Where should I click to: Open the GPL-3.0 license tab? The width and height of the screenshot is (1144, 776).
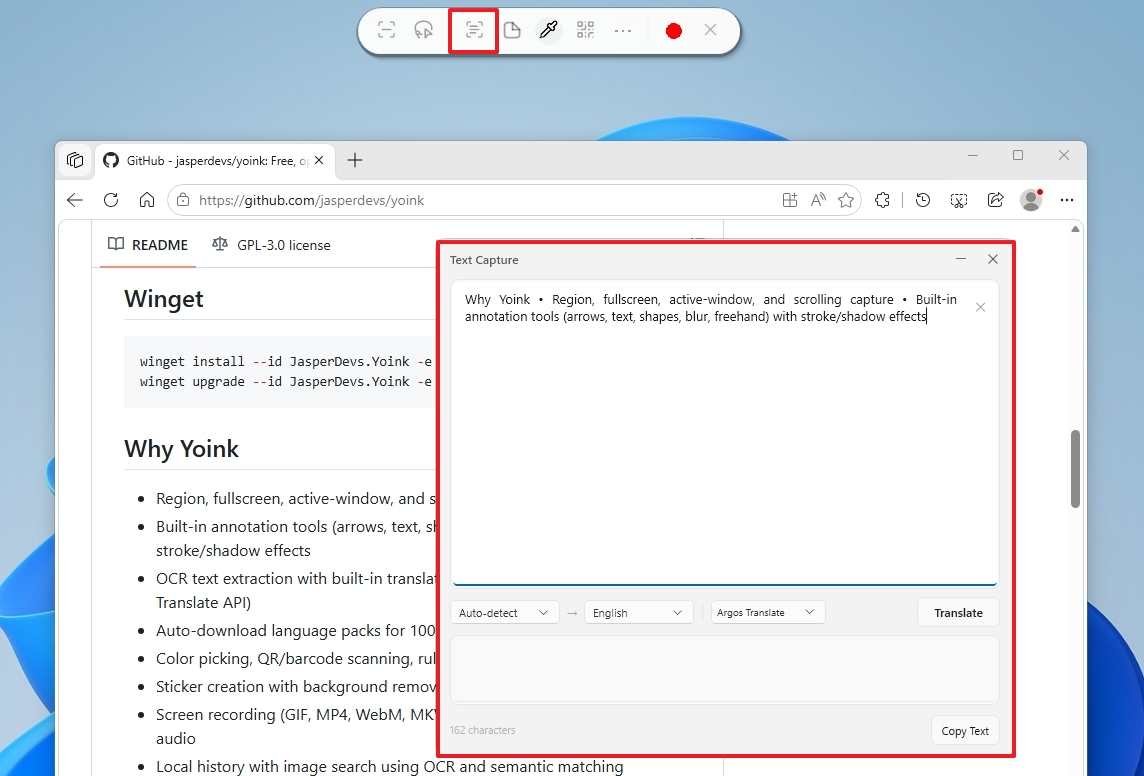tap(271, 245)
